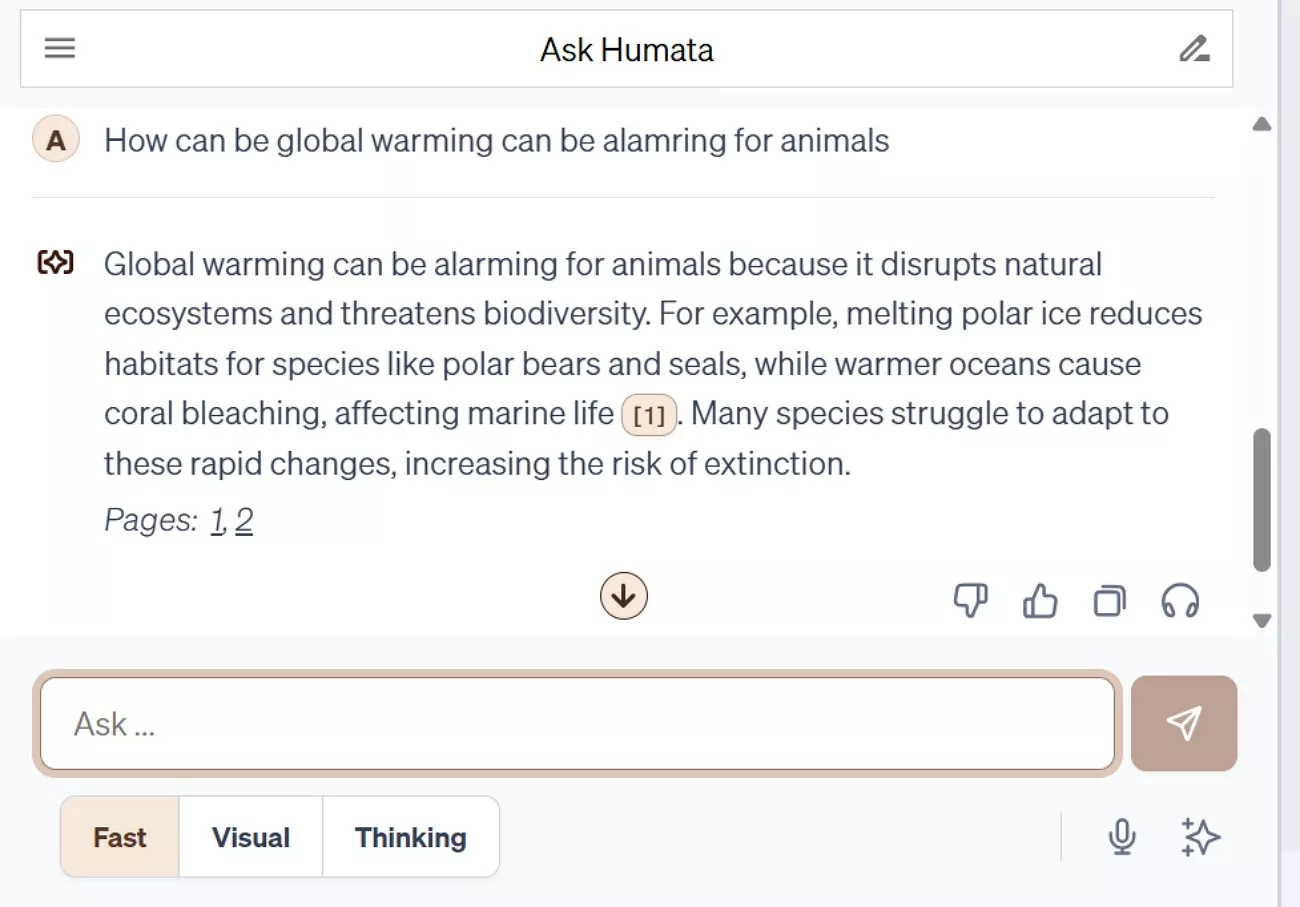The image size is (1300, 907).
Task: Click the thumbs down feedback icon
Action: click(x=970, y=601)
